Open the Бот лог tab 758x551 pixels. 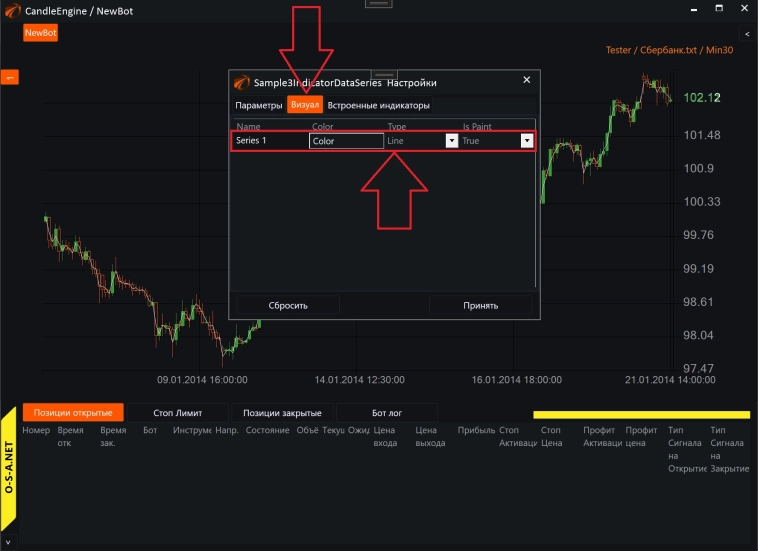tap(386, 413)
